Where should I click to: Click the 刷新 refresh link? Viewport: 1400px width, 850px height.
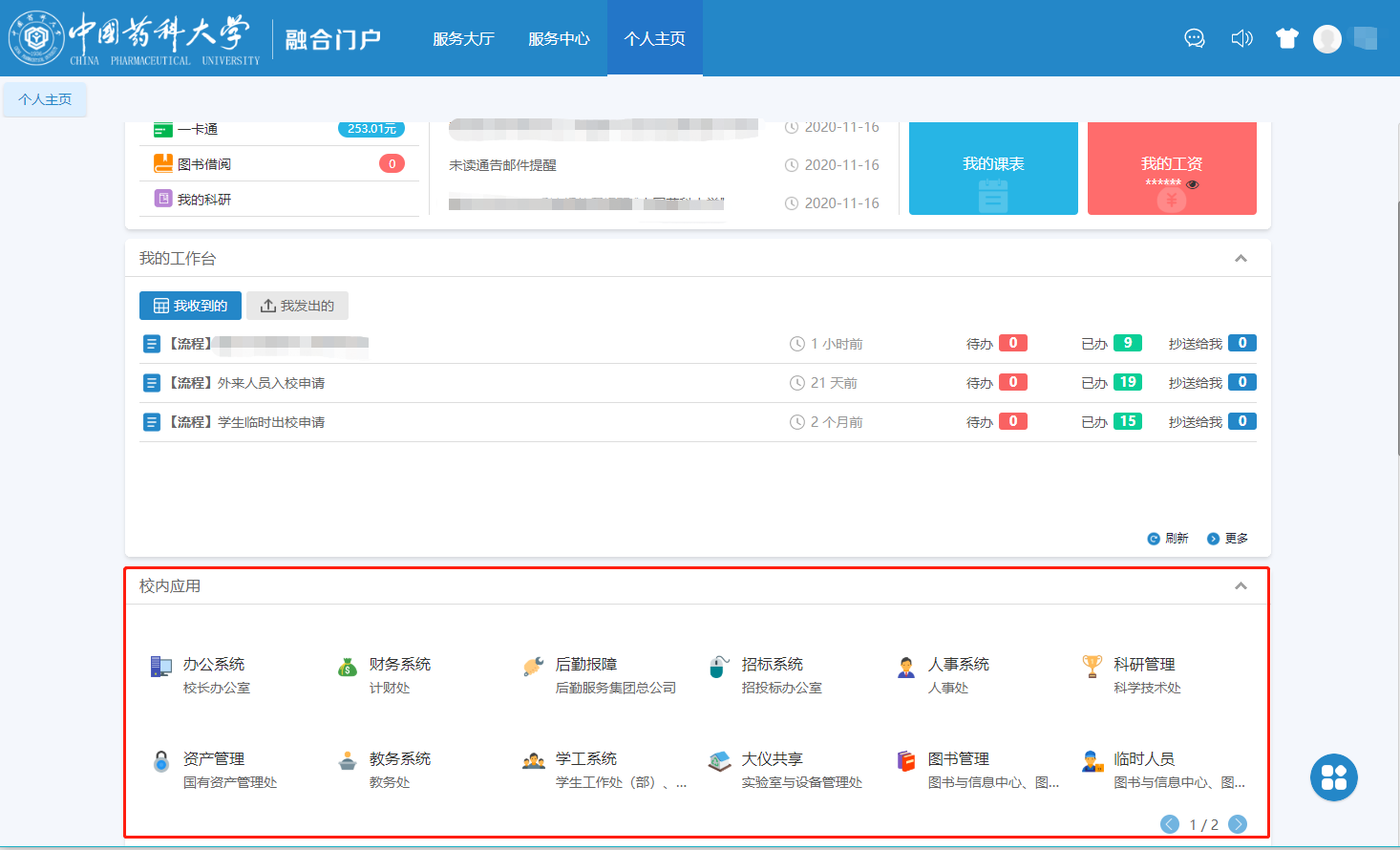[1168, 539]
